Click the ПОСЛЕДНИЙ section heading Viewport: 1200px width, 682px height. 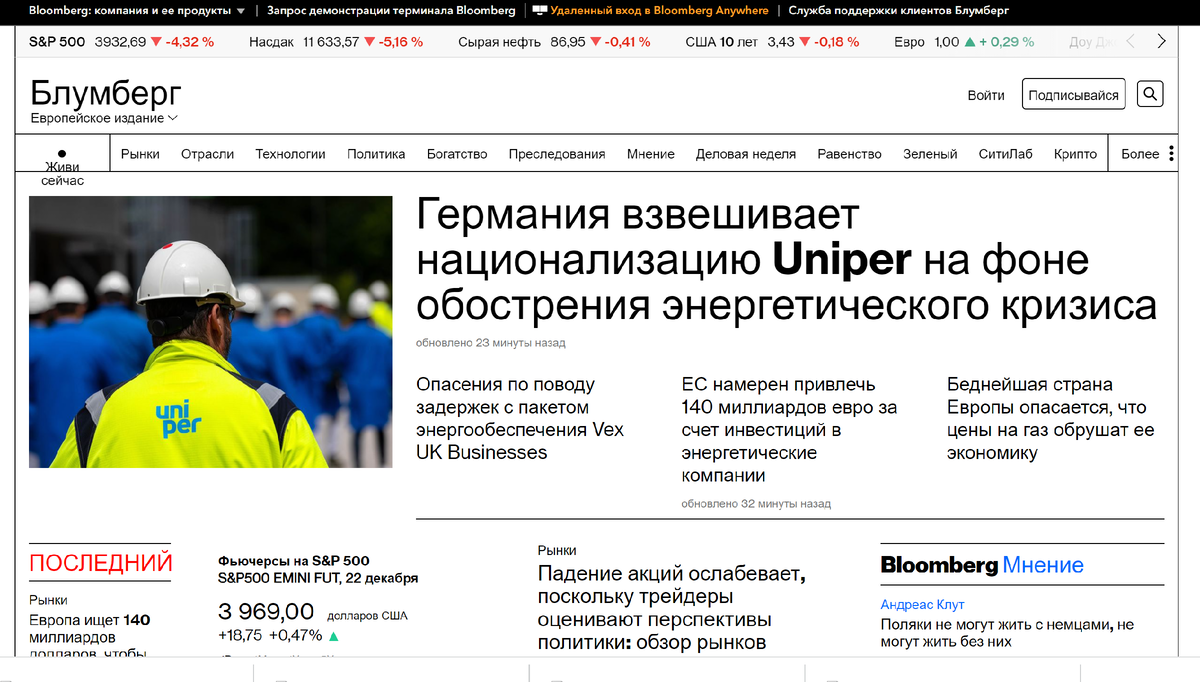click(x=101, y=563)
